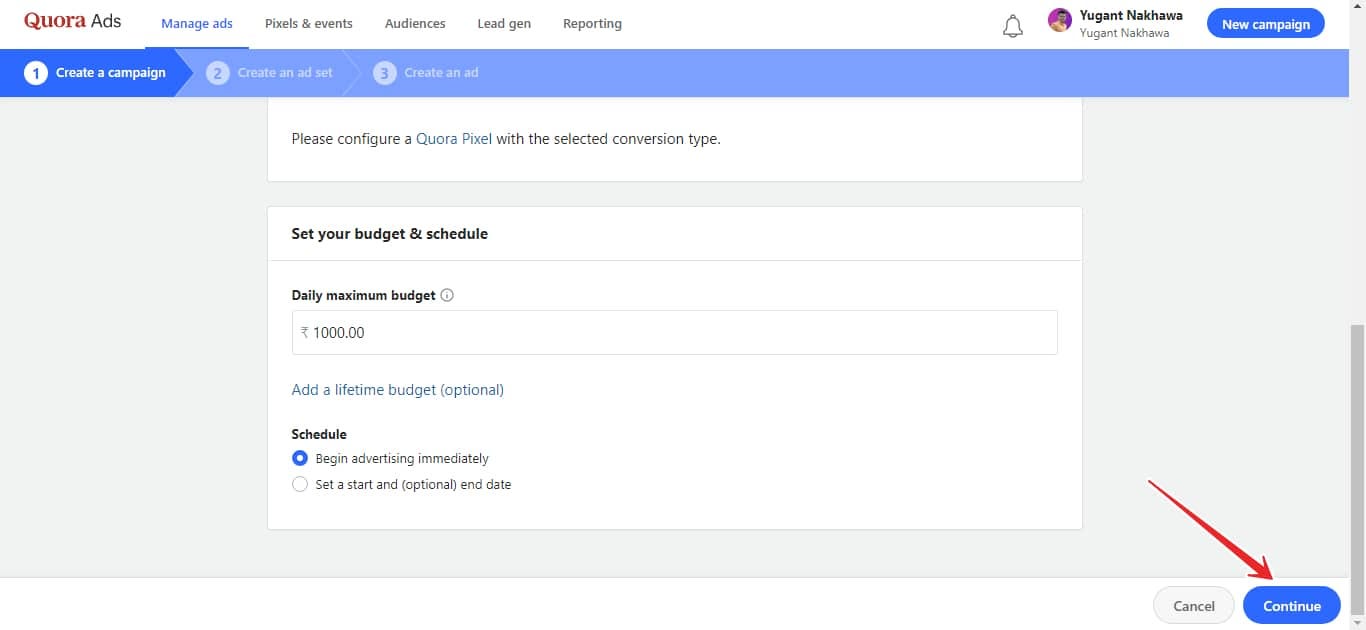The image size is (1366, 630).
Task: Click Add a lifetime budget link
Action: (397, 390)
